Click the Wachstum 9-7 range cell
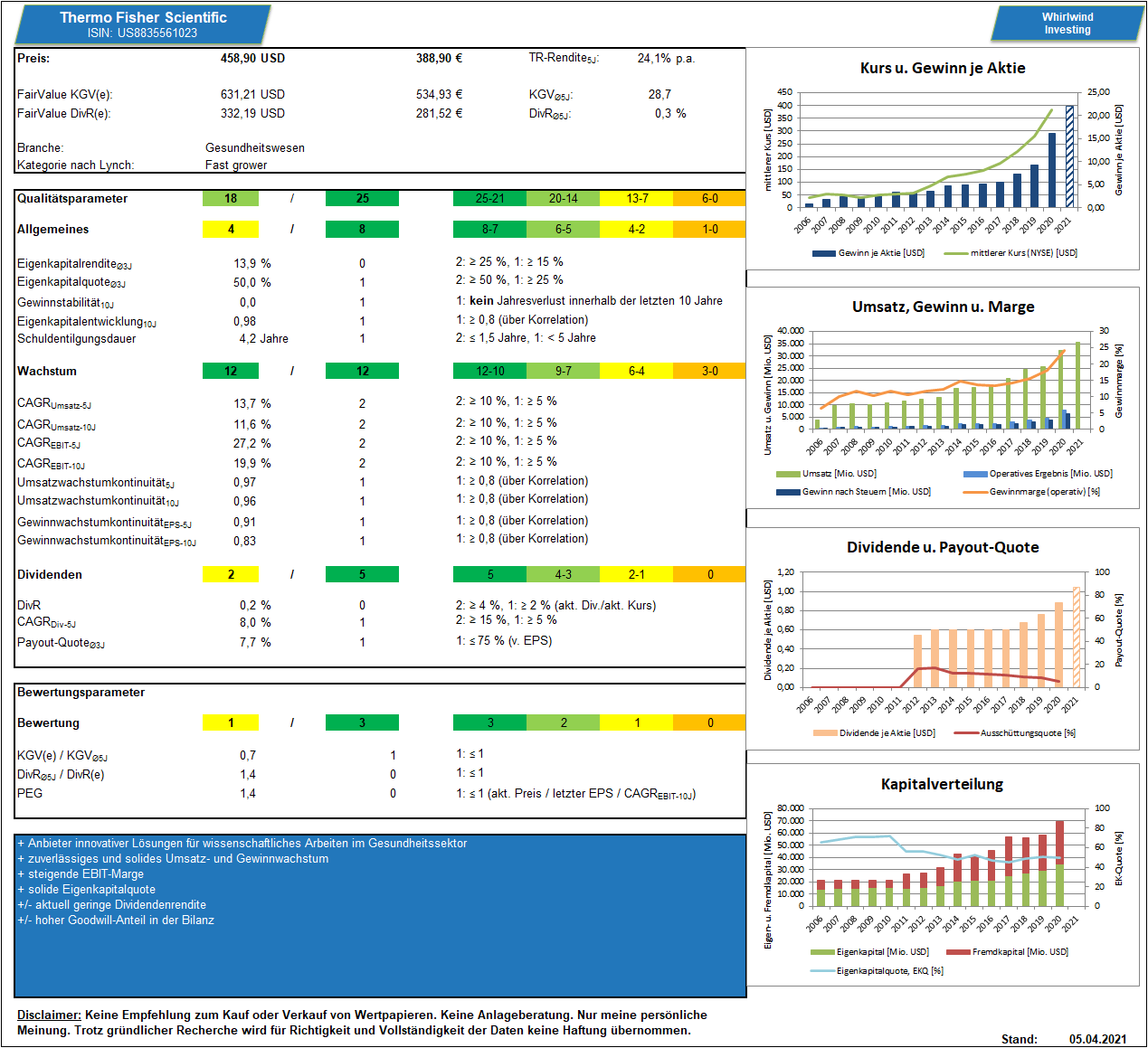The height and width of the screenshot is (1048, 1148). (x=563, y=371)
